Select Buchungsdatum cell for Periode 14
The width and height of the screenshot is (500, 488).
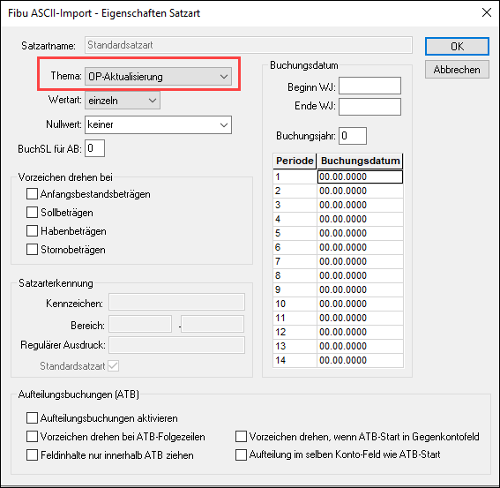[x=360, y=360]
